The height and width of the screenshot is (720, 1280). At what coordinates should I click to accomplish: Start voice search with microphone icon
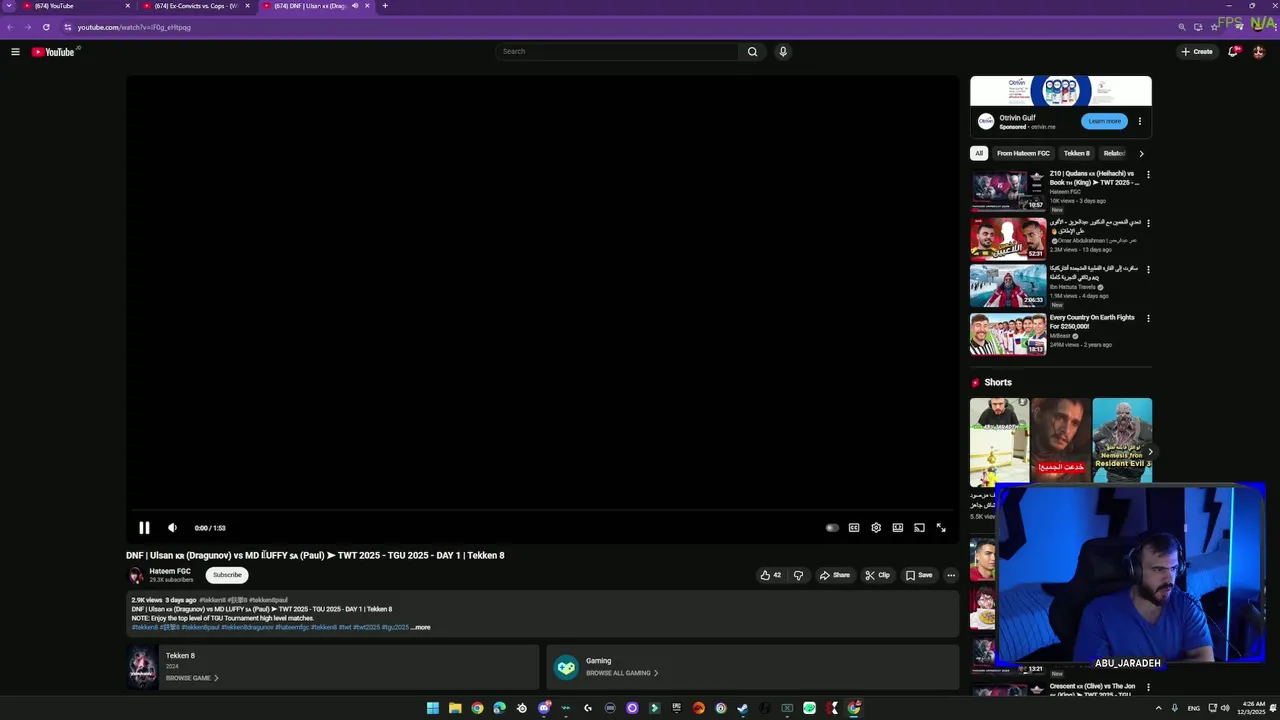tap(783, 52)
